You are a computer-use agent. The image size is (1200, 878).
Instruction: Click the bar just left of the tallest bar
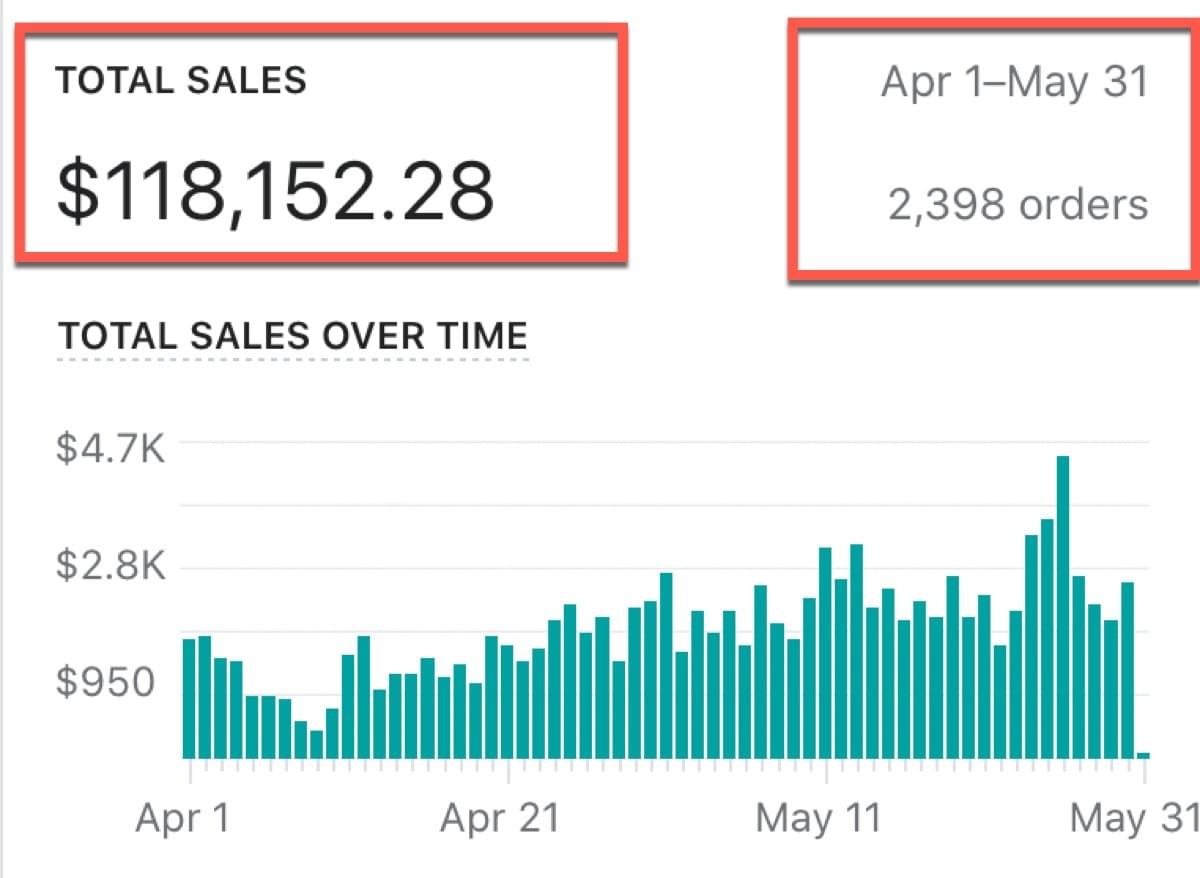(x=1046, y=638)
